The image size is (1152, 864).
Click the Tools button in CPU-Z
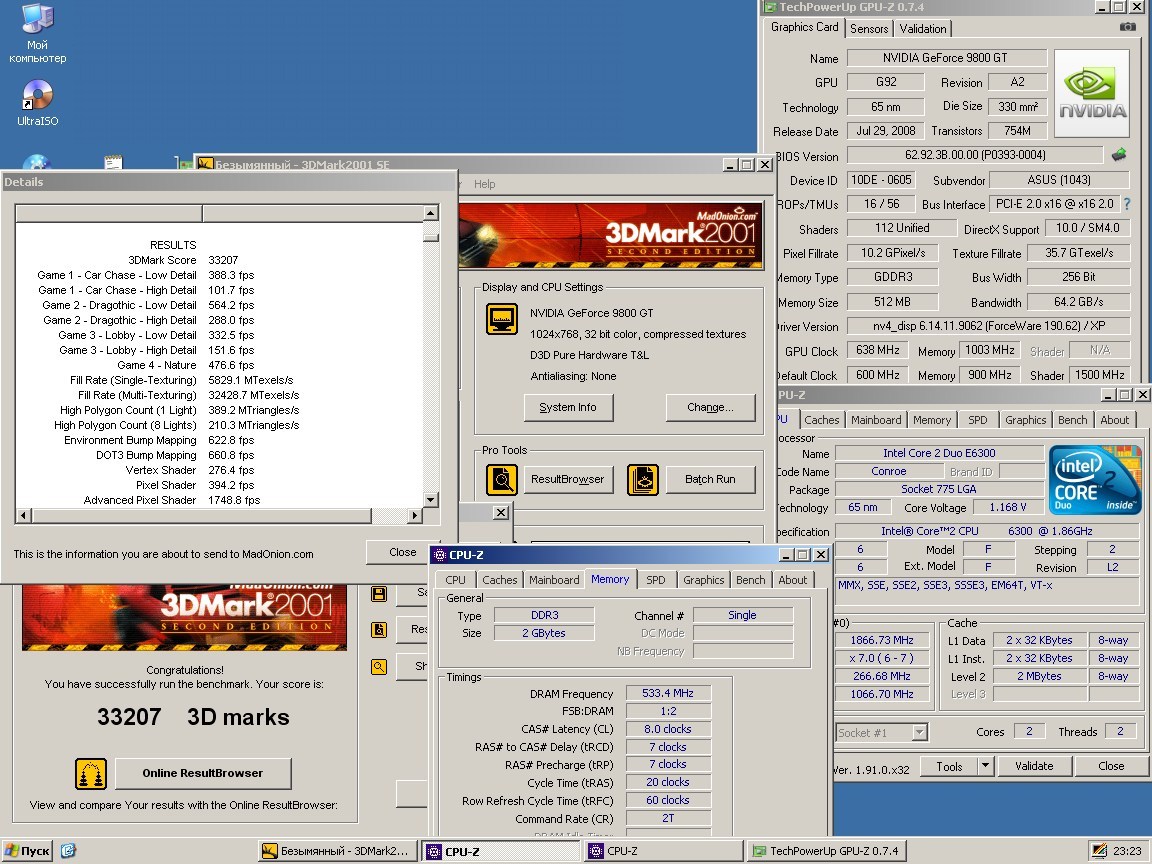coord(949,766)
